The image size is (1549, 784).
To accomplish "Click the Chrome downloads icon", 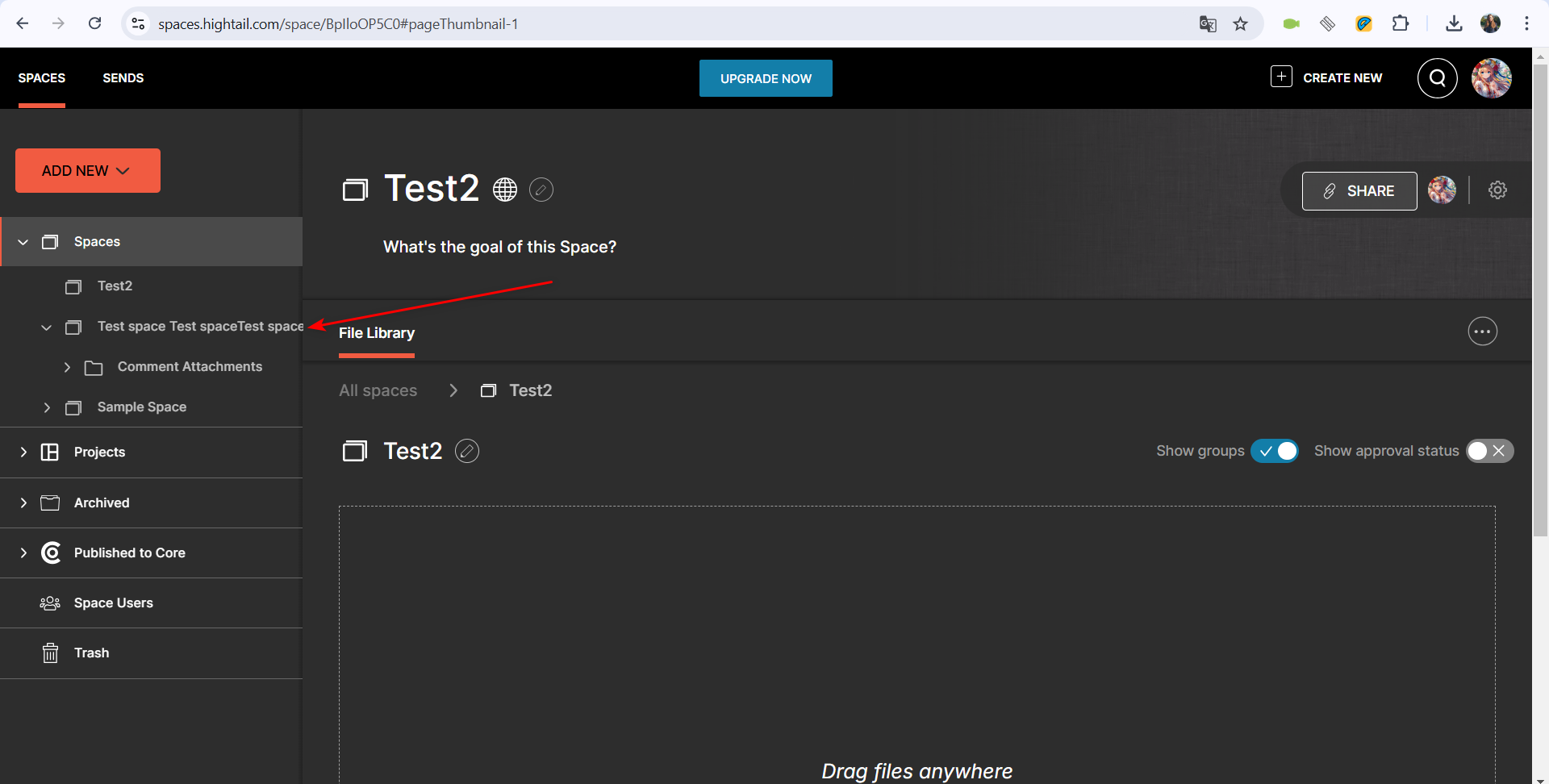I will [1454, 23].
